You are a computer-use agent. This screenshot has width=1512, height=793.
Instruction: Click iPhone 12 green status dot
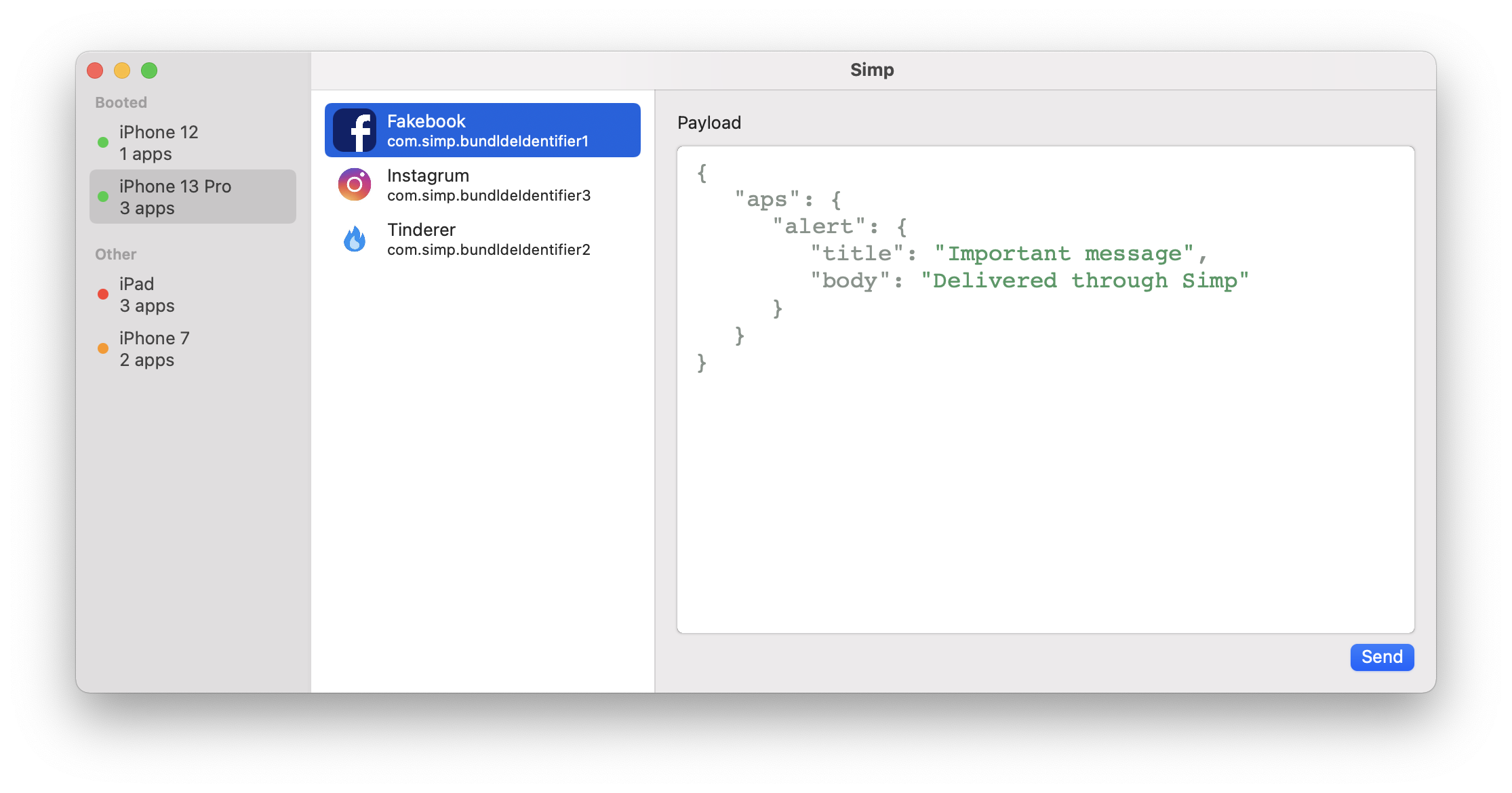(x=103, y=142)
